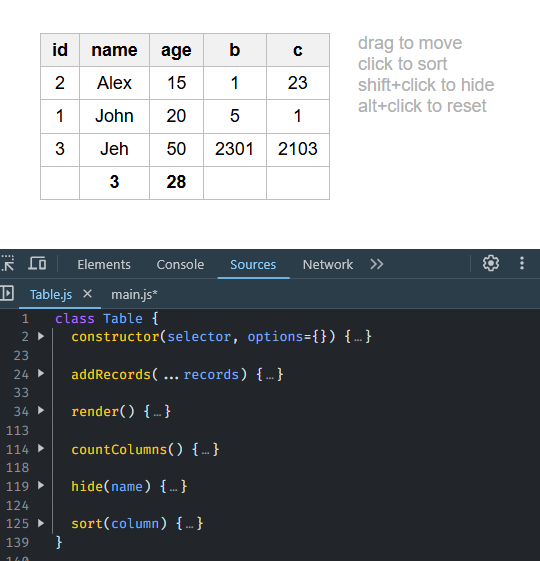Open DevTools settings gear

(x=491, y=264)
